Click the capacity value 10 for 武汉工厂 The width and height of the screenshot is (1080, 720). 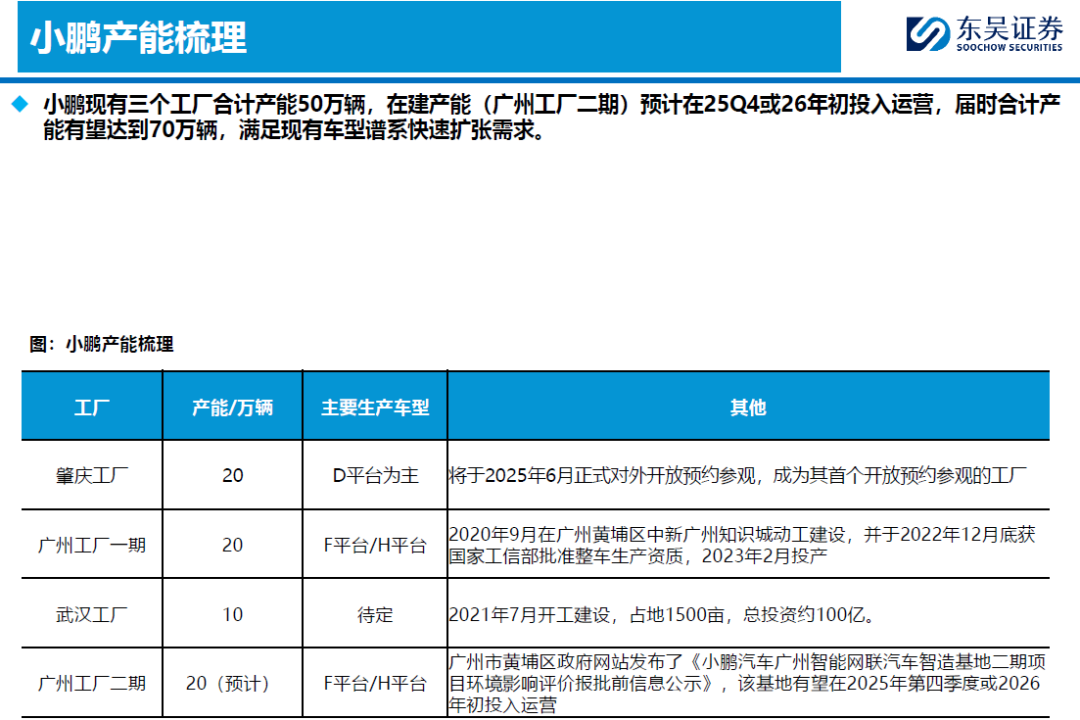(x=232, y=614)
